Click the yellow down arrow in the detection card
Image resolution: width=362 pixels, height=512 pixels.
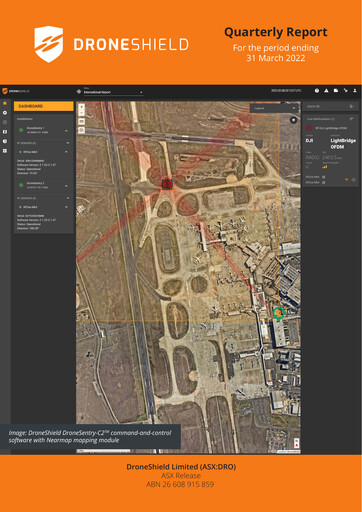346,180
